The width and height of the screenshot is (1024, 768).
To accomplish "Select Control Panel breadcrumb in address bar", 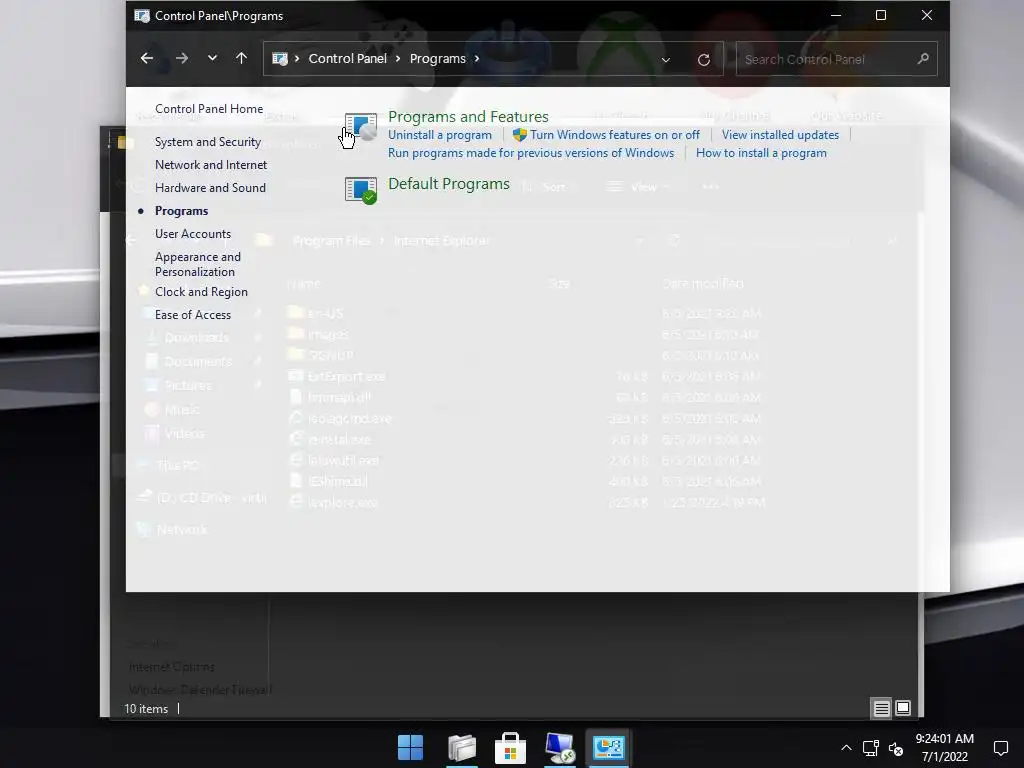I will click(347, 59).
